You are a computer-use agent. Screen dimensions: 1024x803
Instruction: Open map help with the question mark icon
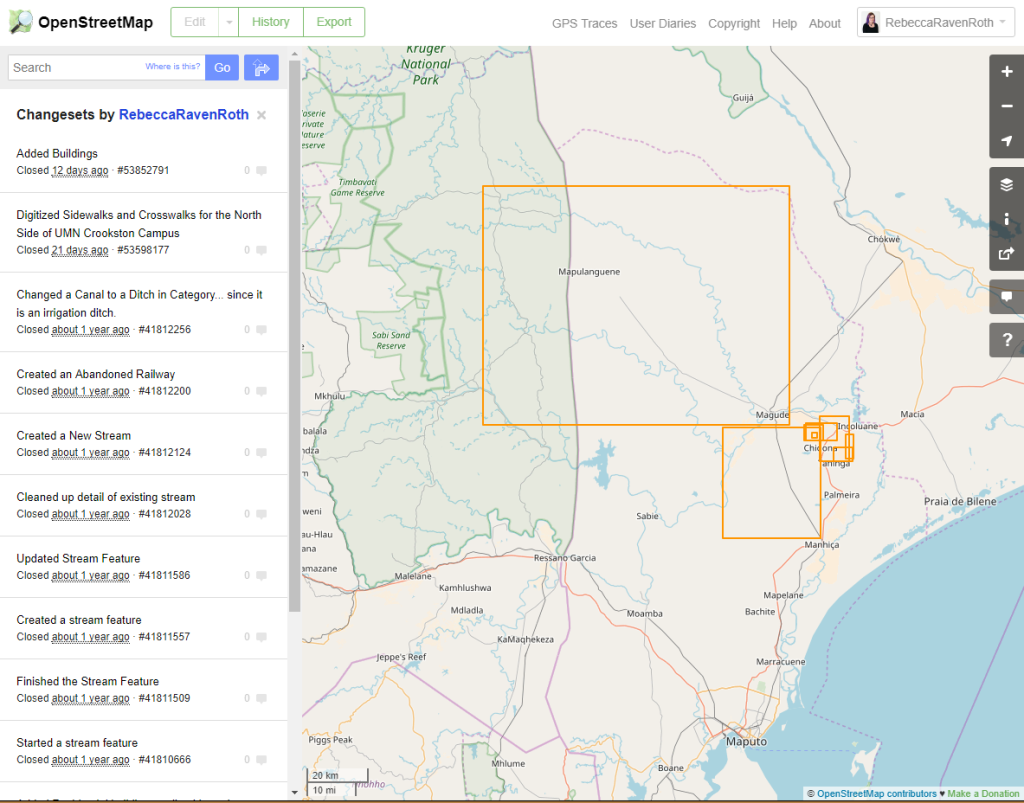click(1006, 340)
